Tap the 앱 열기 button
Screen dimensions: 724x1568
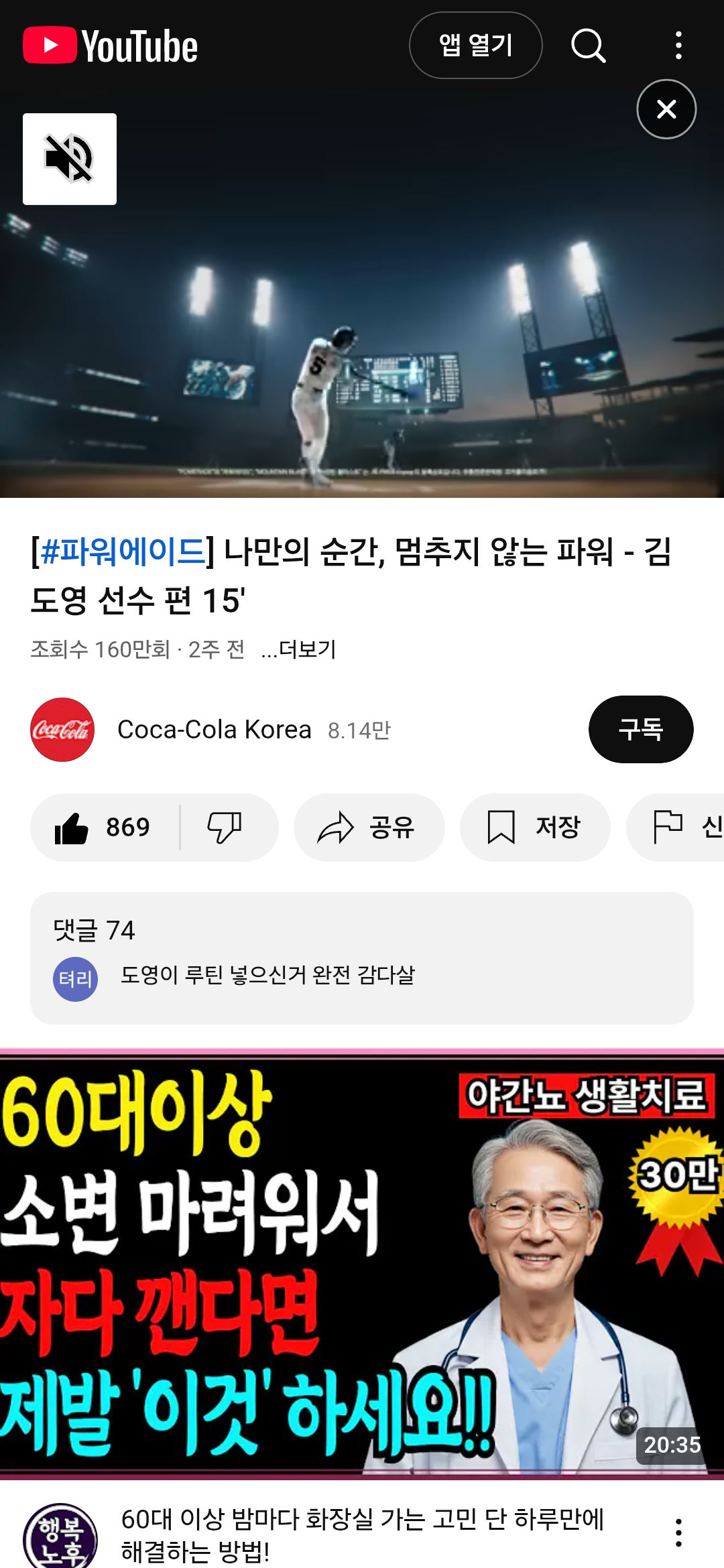tap(476, 46)
